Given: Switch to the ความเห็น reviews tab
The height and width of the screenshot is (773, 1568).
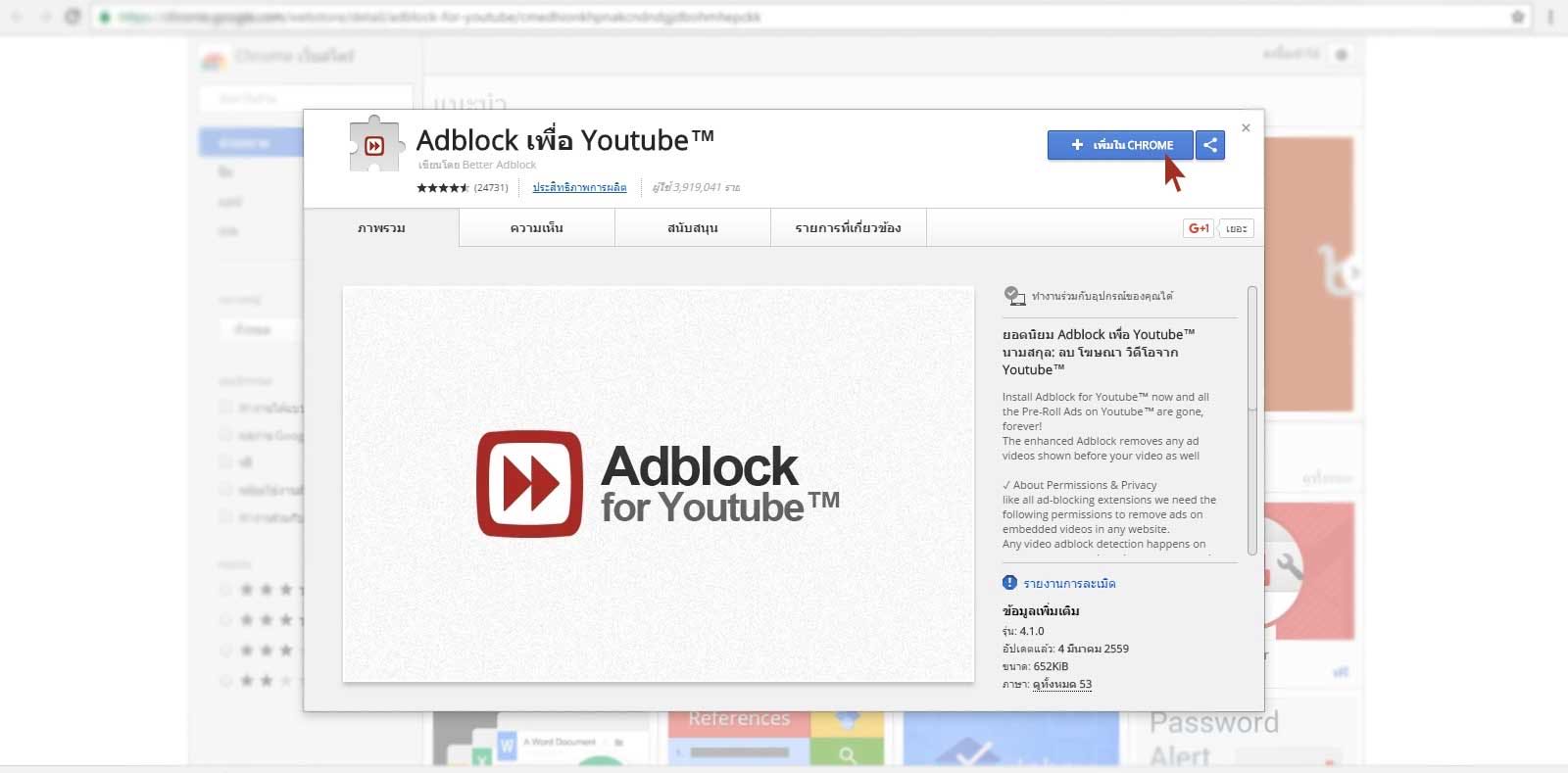Looking at the screenshot, I should point(537,228).
